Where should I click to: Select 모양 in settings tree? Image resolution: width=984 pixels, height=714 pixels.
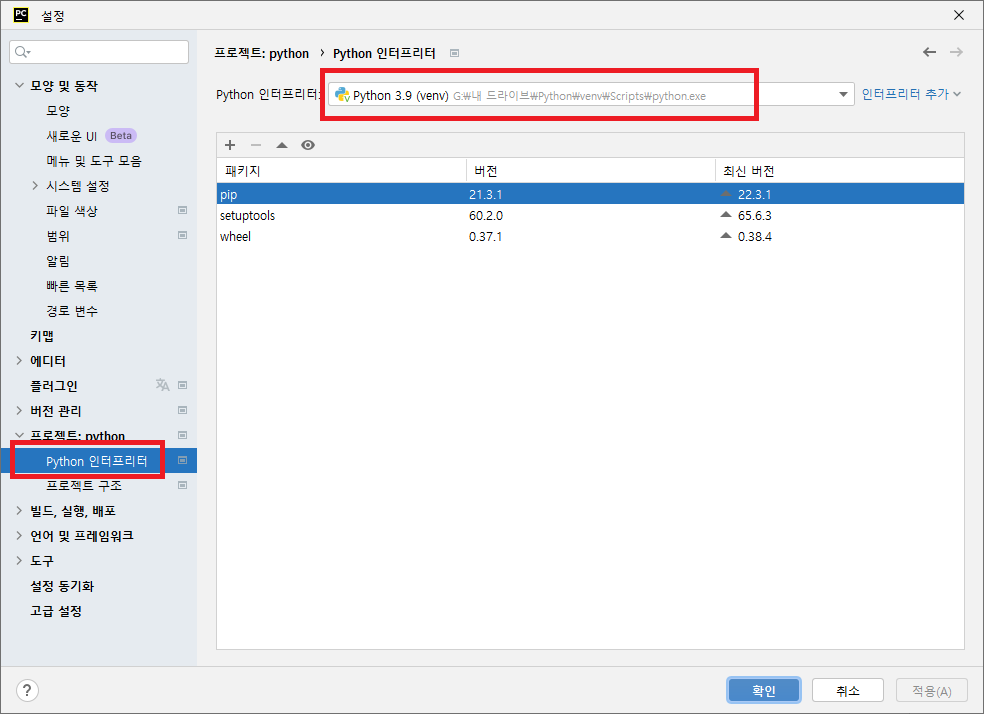pos(58,110)
